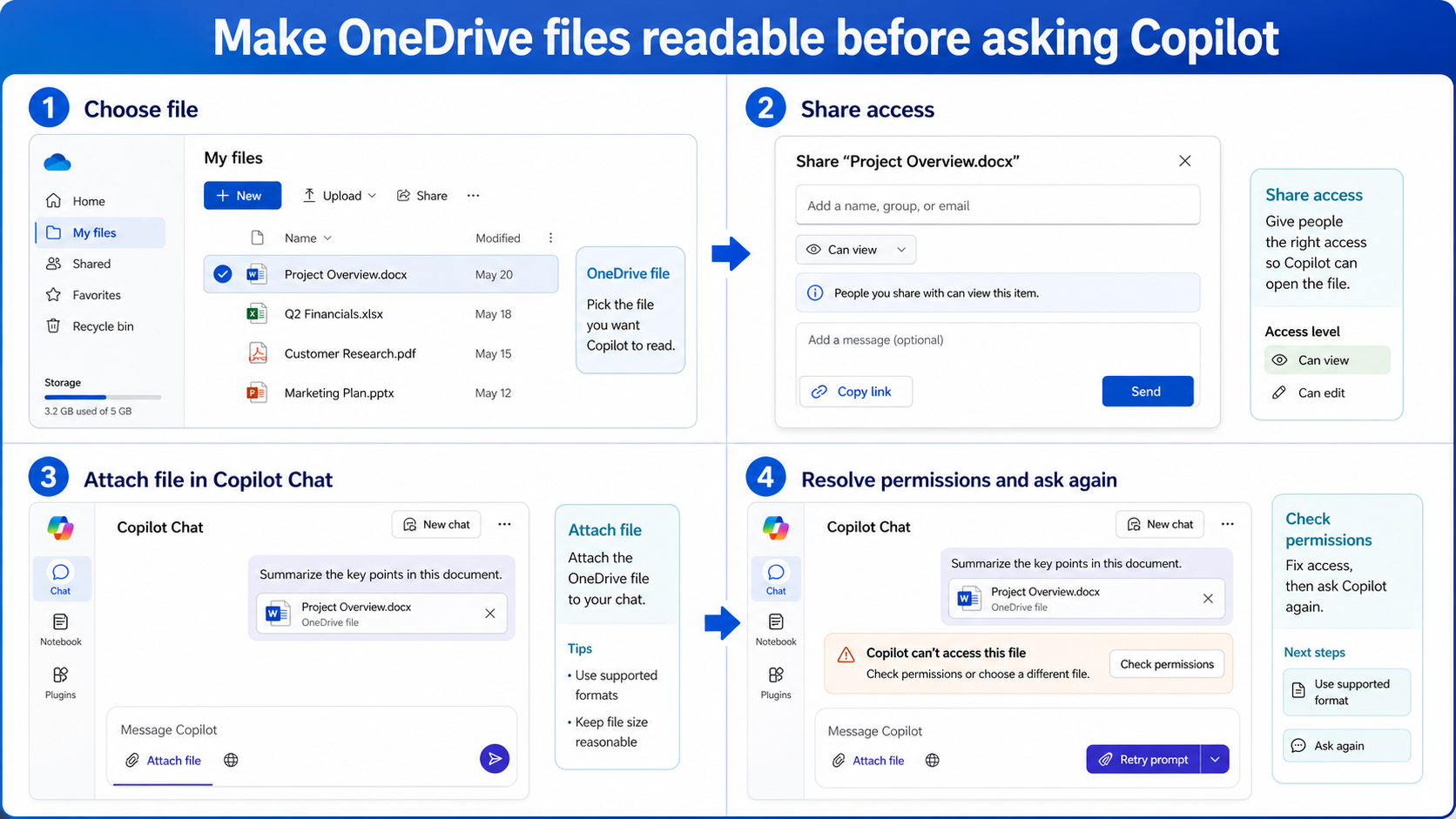Click the Copy link button

tap(855, 392)
